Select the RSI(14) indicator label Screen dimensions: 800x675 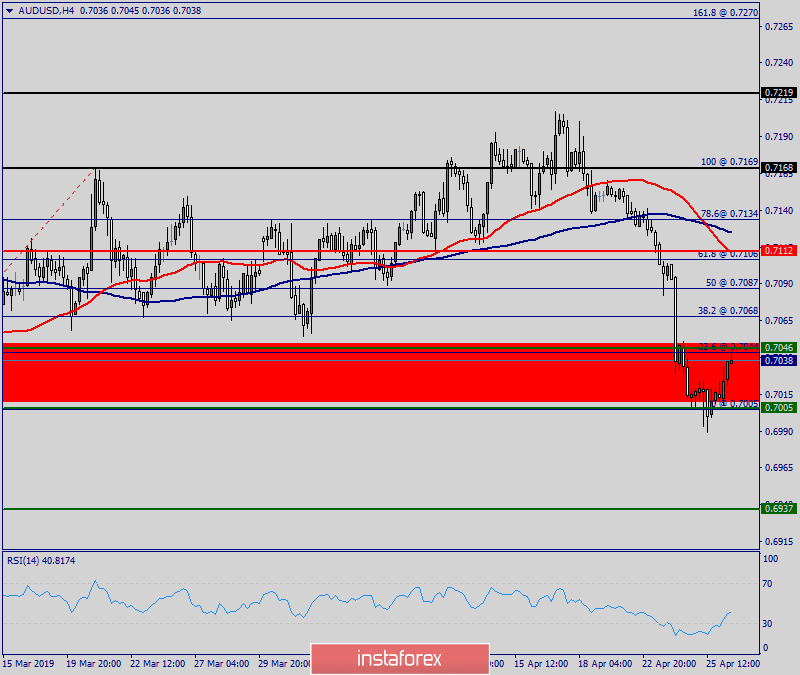42,560
